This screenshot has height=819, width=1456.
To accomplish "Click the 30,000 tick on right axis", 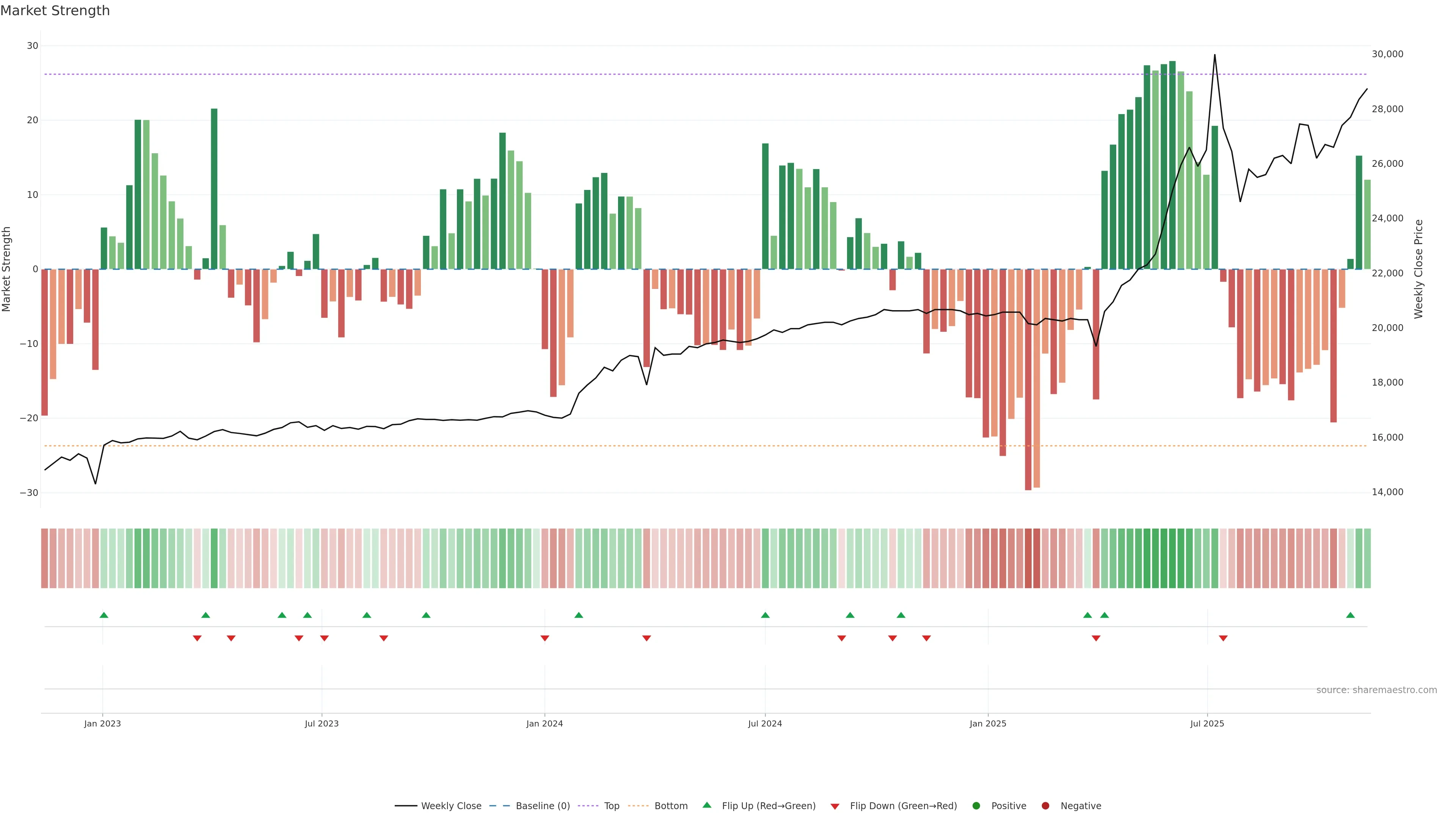I will click(x=1387, y=54).
